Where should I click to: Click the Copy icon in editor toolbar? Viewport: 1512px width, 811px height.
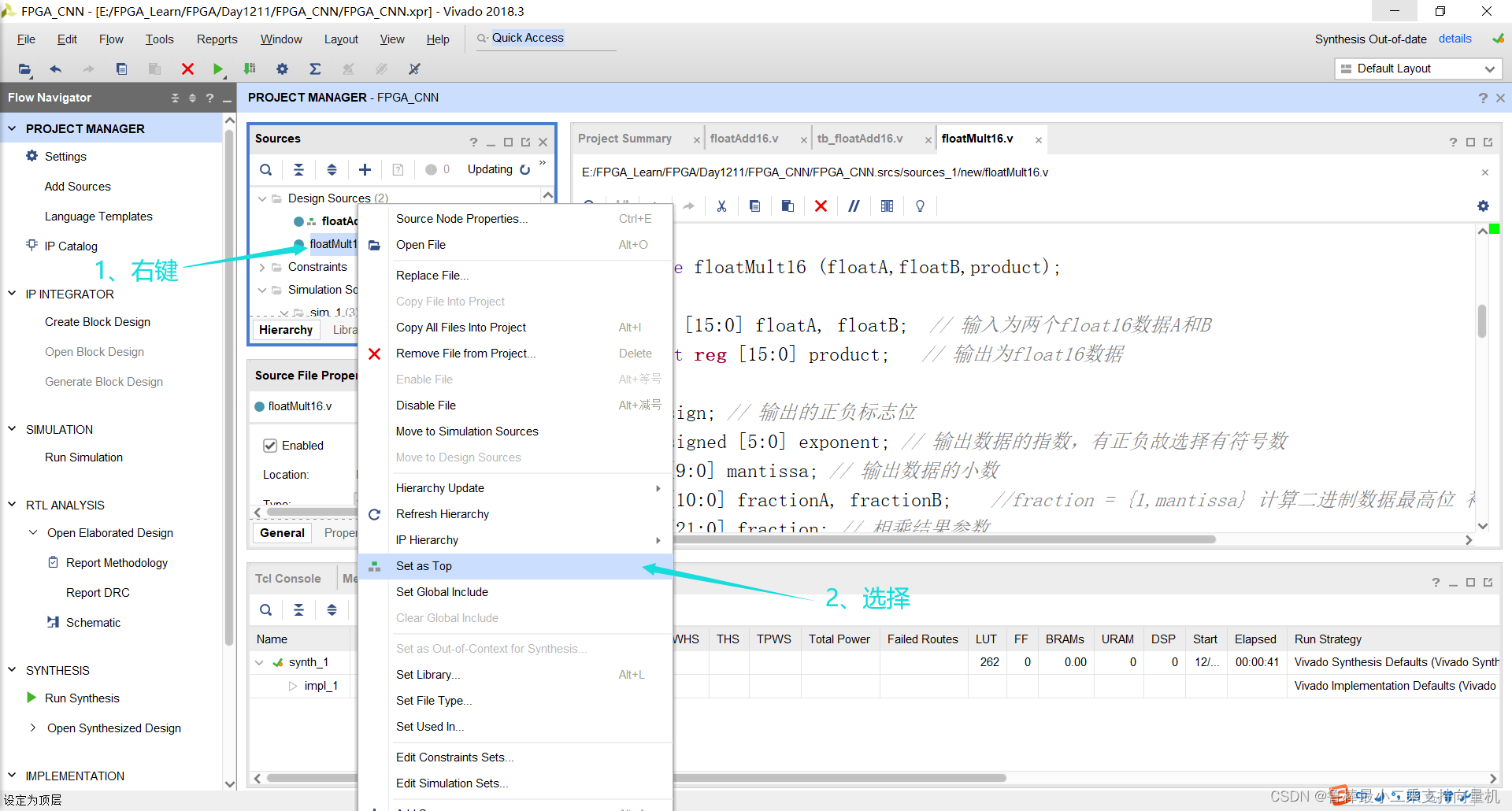click(754, 206)
